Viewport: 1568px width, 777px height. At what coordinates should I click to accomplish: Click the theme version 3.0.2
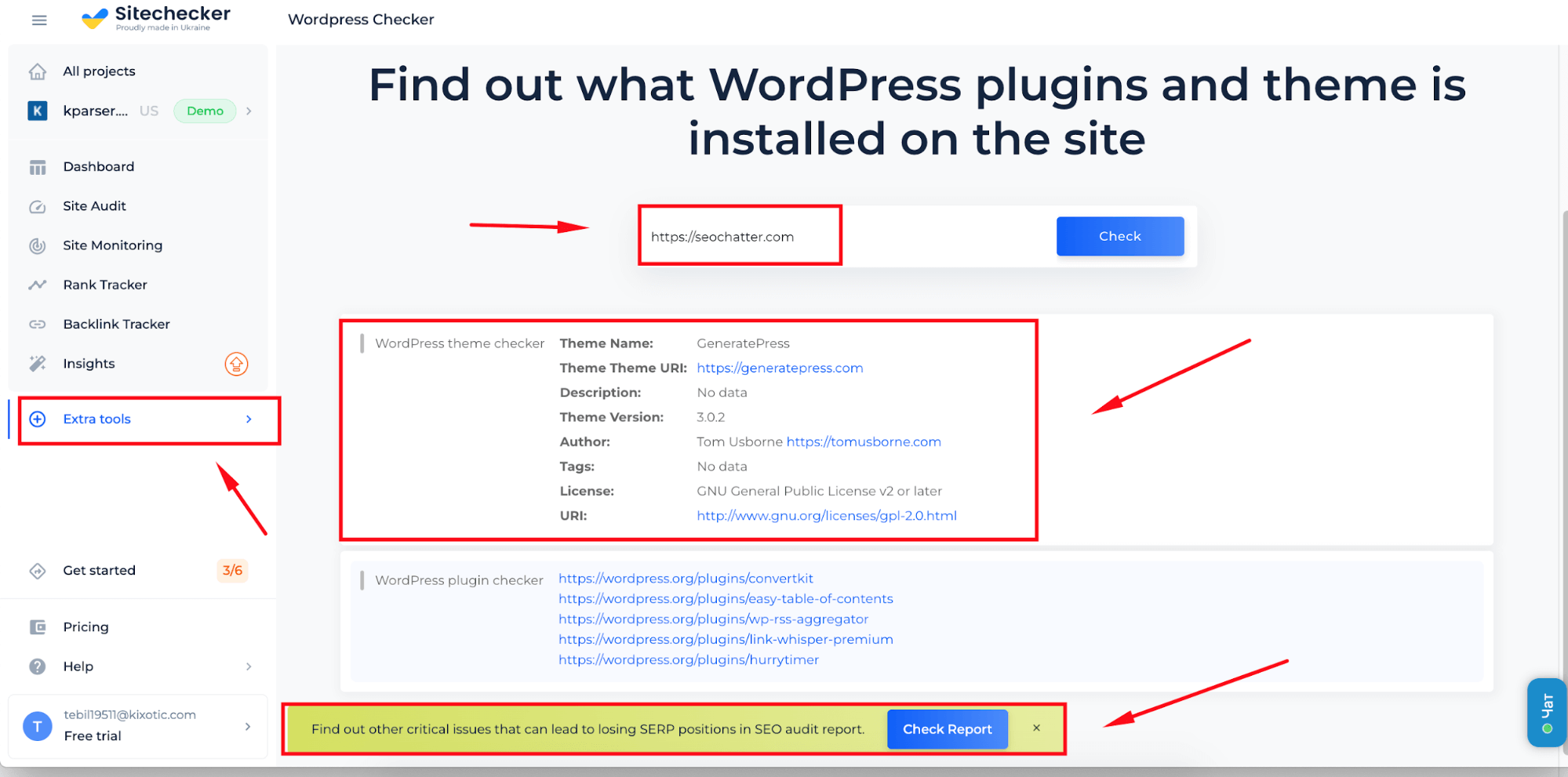[x=711, y=417]
